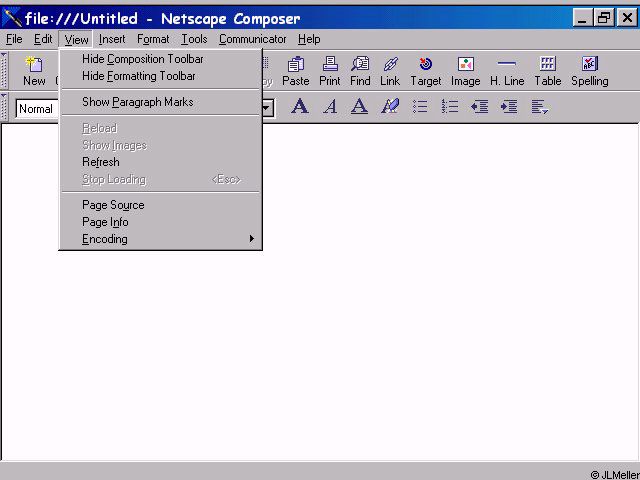This screenshot has height=480, width=640.
Task: Click the increase indent icon
Action: [x=509, y=107]
